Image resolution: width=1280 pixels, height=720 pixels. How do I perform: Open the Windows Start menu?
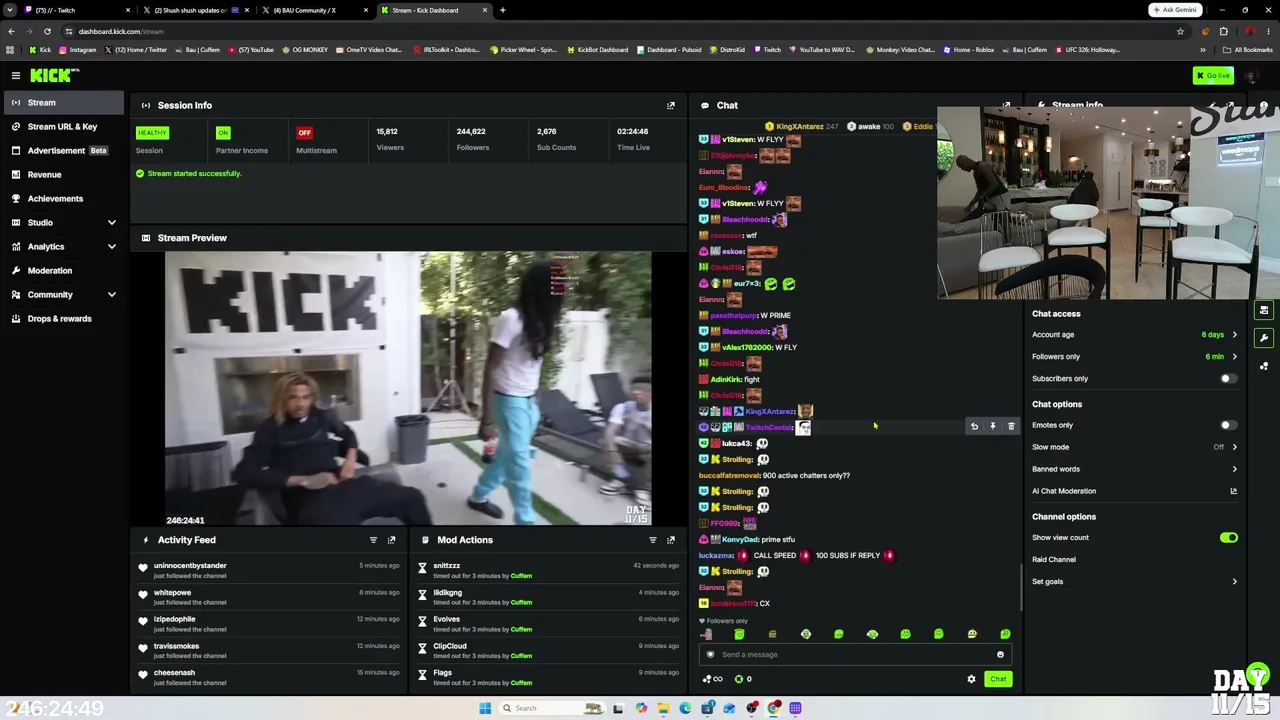485,708
